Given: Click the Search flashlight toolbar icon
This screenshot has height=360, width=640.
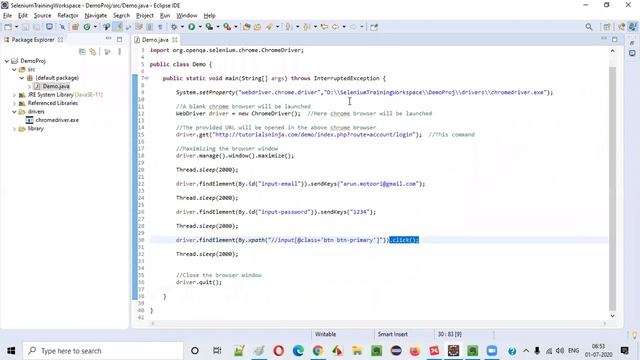Looking at the screenshot, I should pyautogui.click(x=269, y=27).
